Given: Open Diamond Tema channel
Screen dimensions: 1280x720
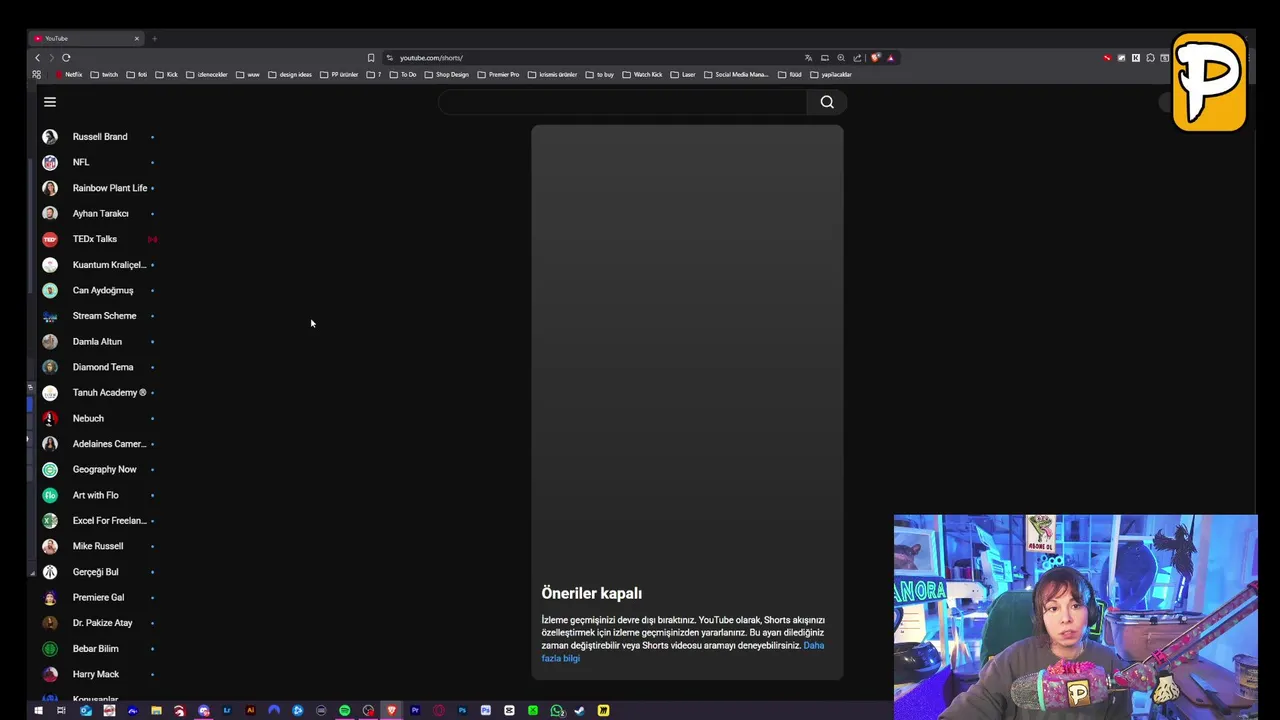Looking at the screenshot, I should click(x=98, y=367).
